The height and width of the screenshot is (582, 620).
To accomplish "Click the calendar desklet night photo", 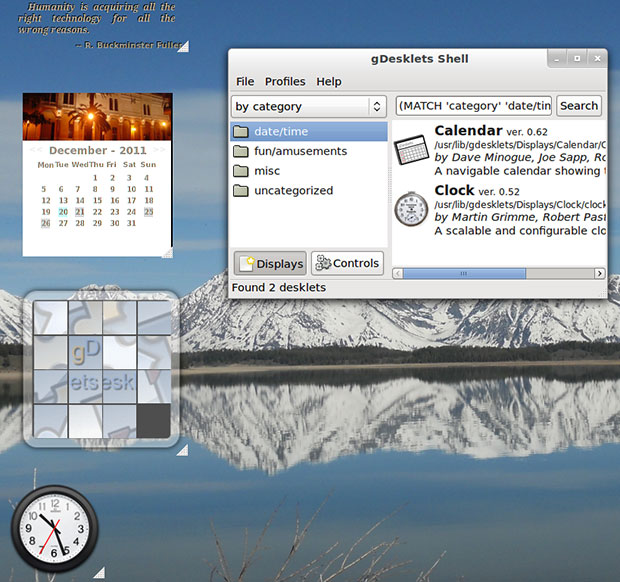I will click(x=97, y=117).
